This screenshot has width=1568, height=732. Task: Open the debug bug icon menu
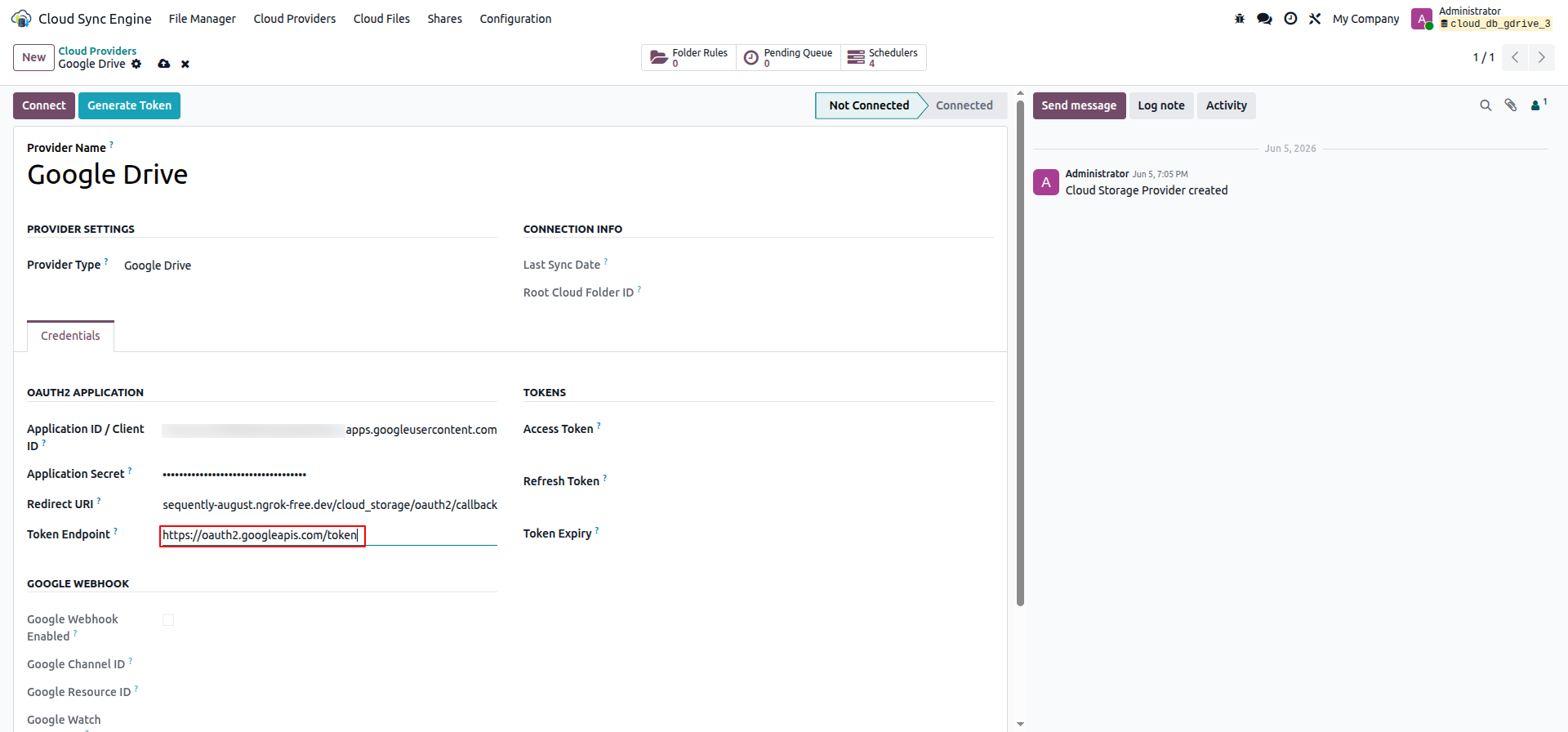(x=1240, y=19)
